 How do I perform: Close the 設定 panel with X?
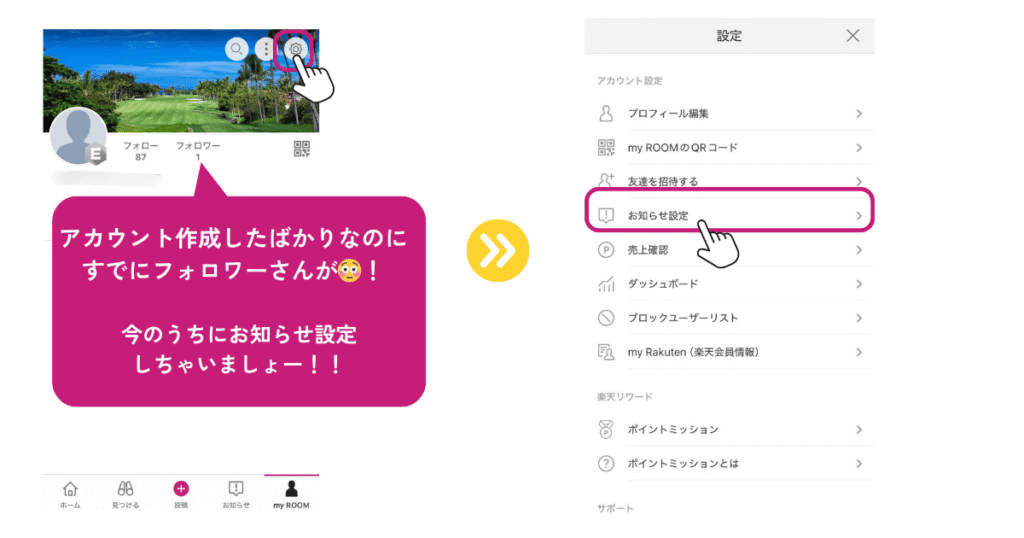pos(853,36)
